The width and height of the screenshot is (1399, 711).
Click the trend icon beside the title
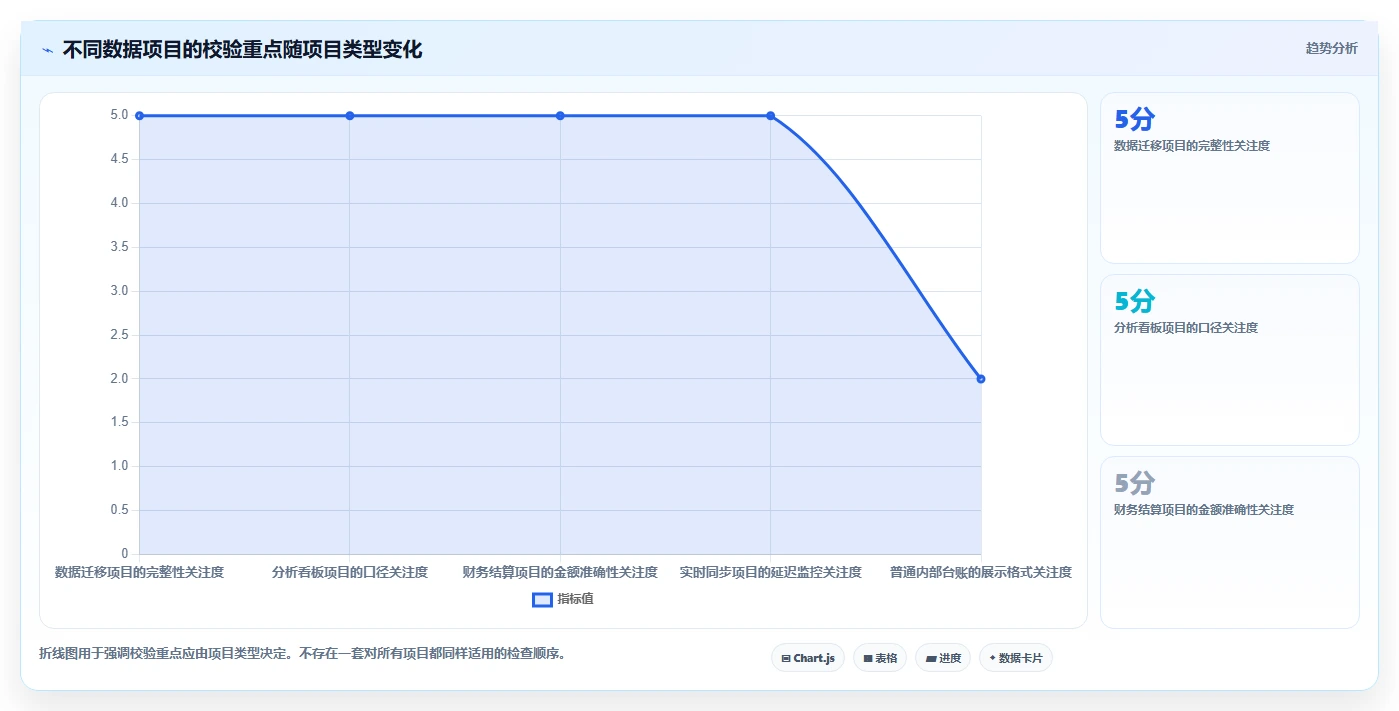[47, 50]
